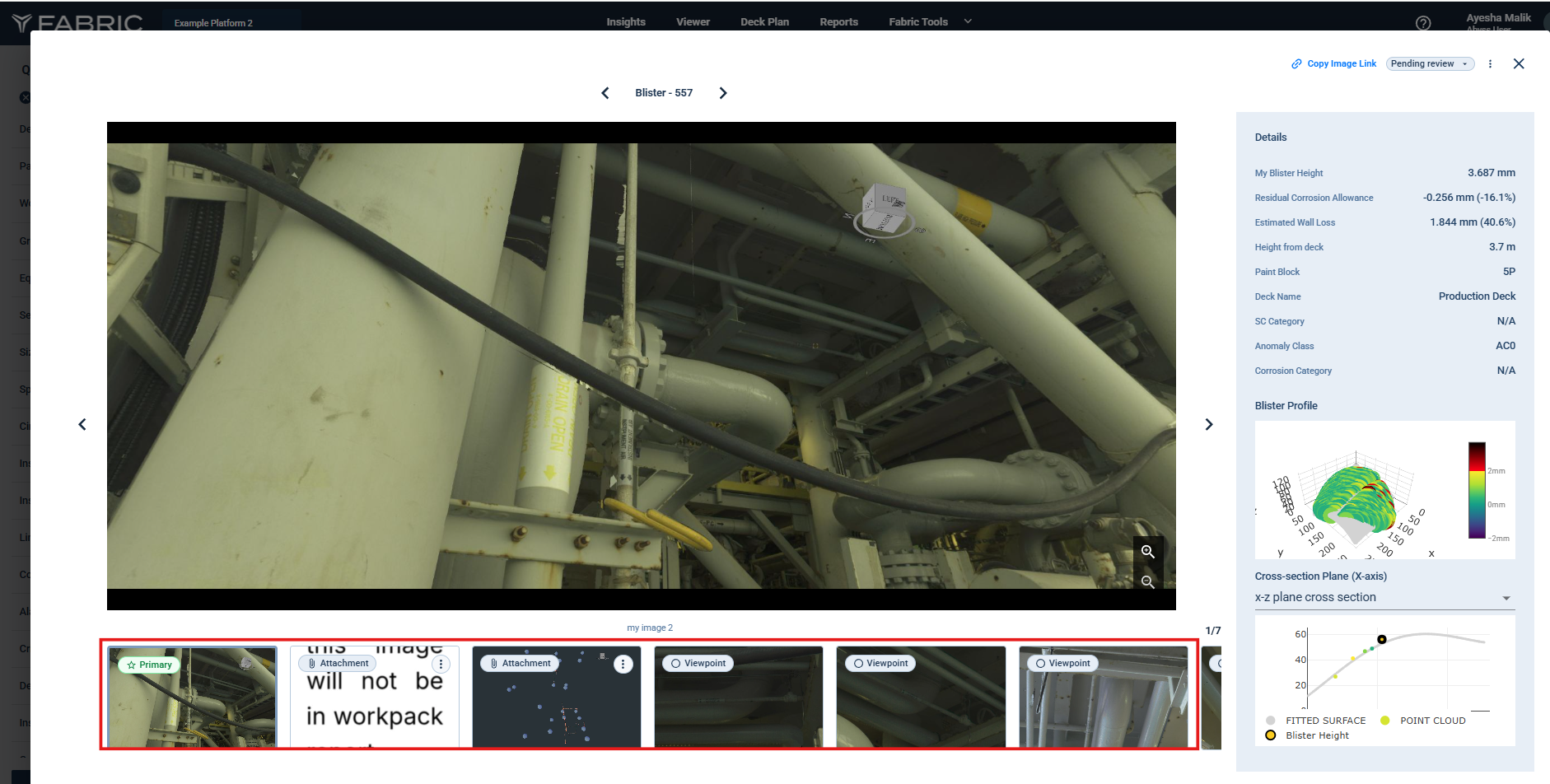Click the zoom in magnifier icon
The height and width of the screenshot is (784, 1550).
tap(1147, 552)
